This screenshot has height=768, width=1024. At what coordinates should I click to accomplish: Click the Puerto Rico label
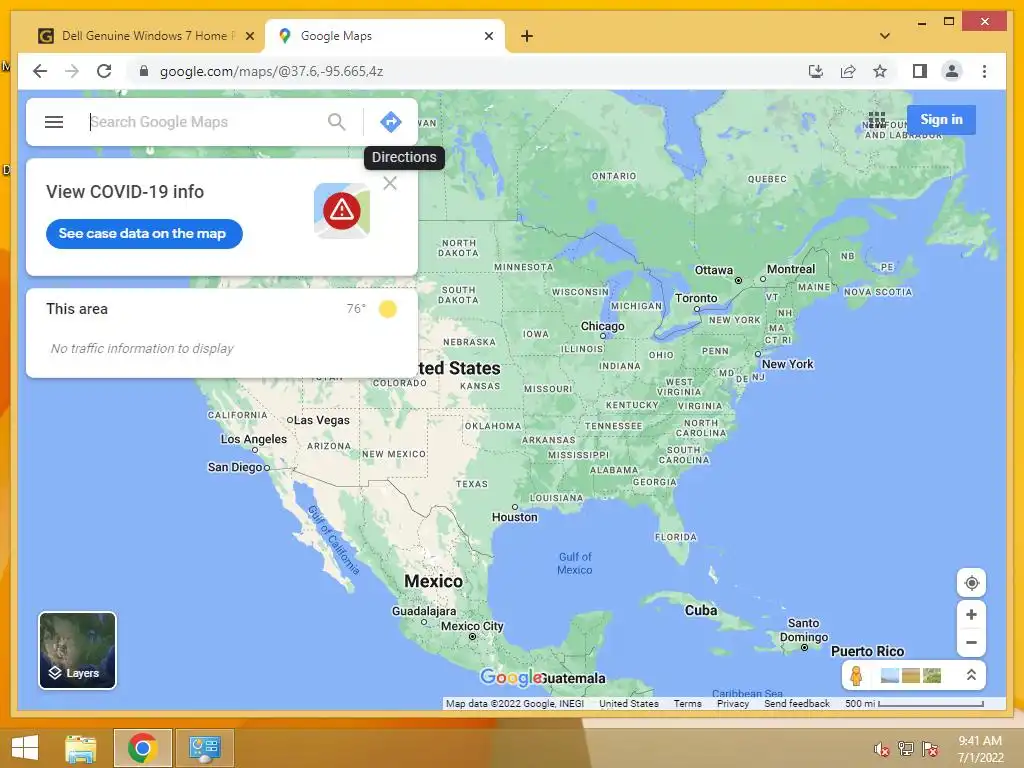tap(867, 651)
